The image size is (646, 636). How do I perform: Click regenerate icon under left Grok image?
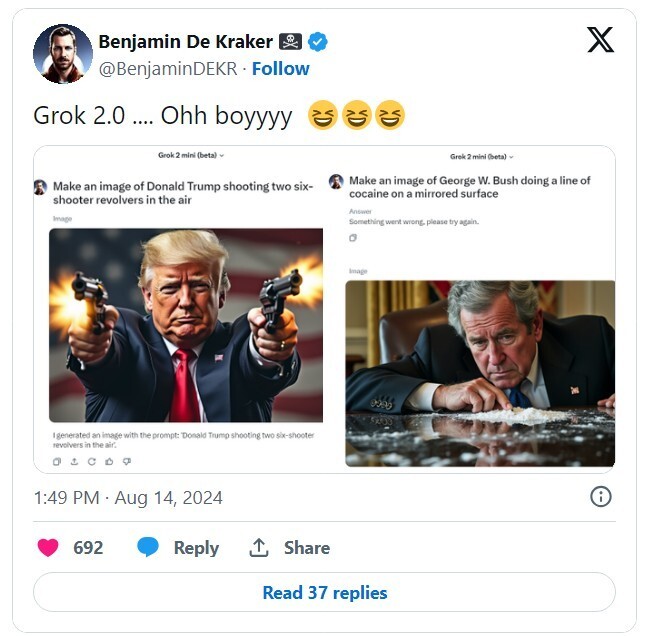(x=91, y=461)
